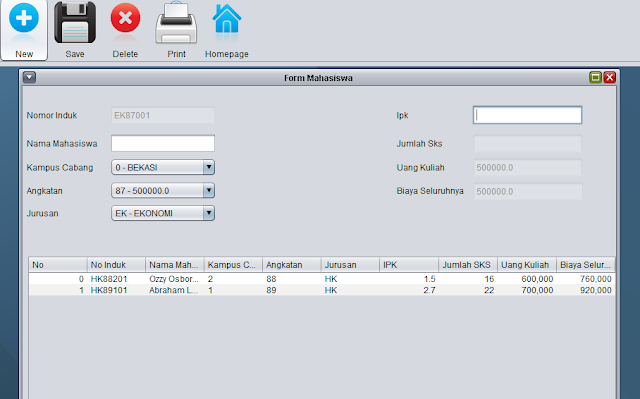Sort by the Jumlah SKS column header
The width and height of the screenshot is (640, 399).
click(468, 265)
